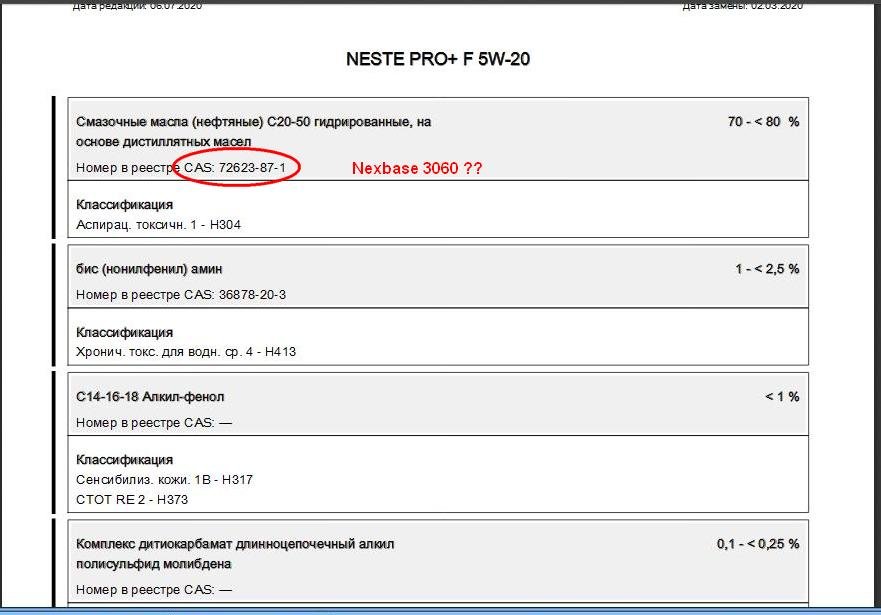Select the line starting "Комплекс дитиокарбамат длинноцепочечный"

coord(235,544)
